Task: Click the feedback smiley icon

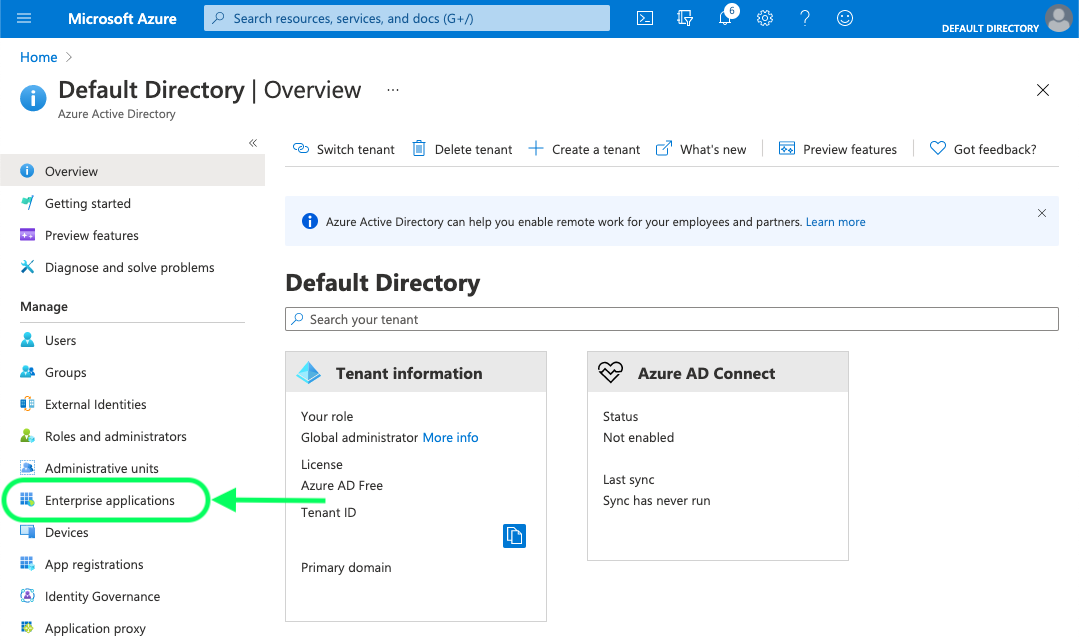Action: [x=844, y=19]
